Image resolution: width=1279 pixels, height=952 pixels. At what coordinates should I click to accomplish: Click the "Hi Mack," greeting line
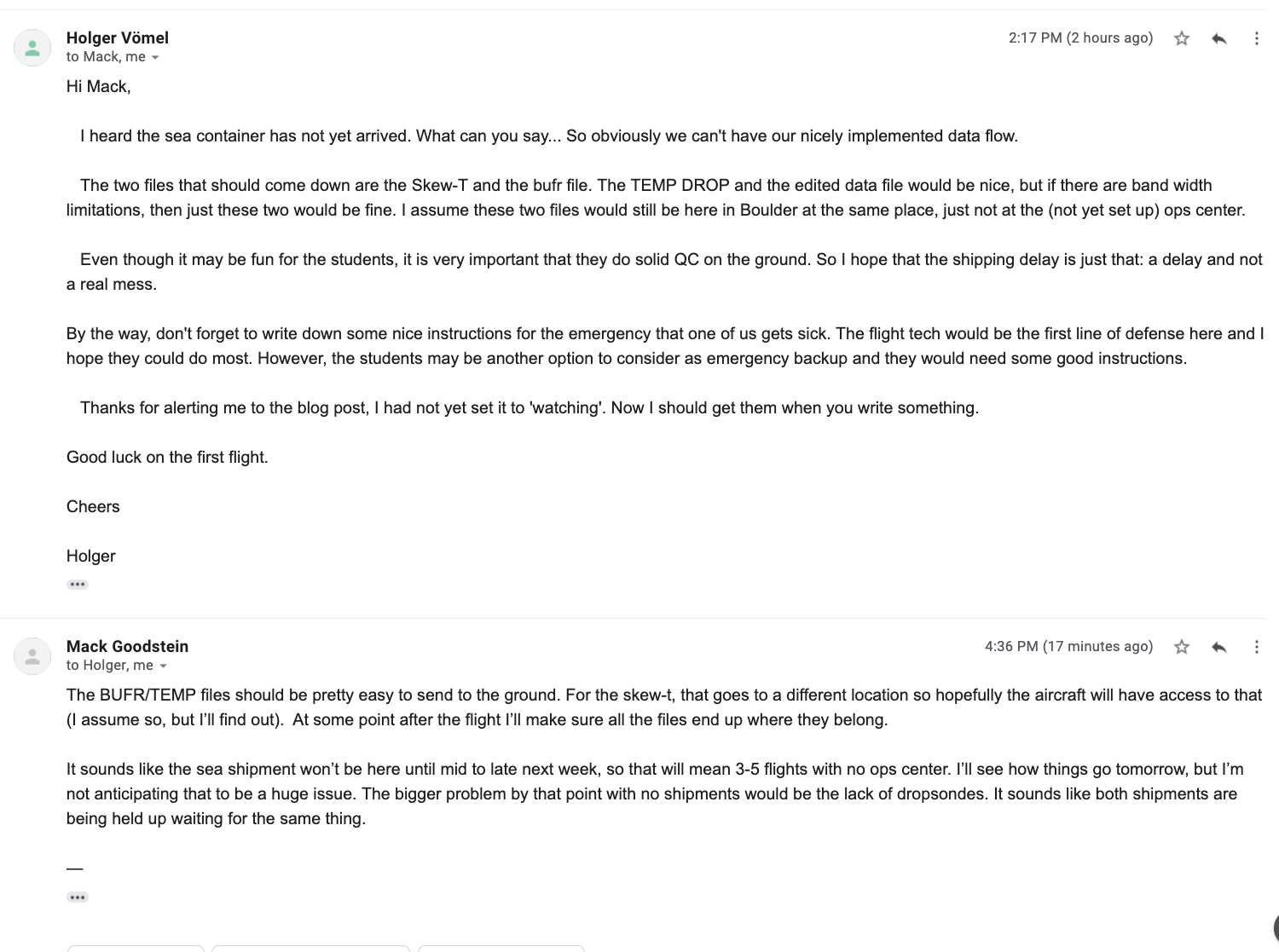(98, 86)
